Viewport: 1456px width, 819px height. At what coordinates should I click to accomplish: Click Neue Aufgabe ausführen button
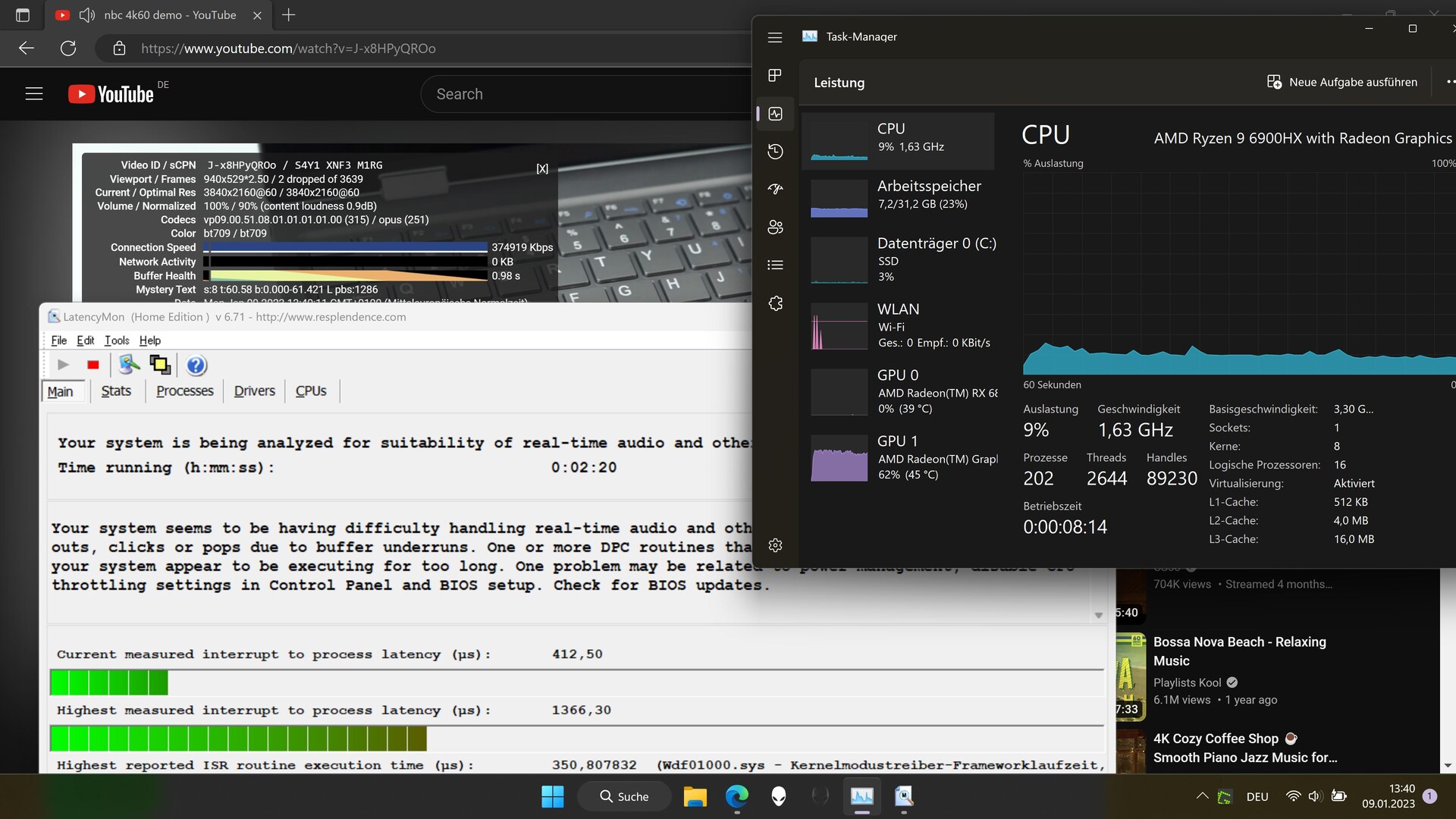[1342, 82]
